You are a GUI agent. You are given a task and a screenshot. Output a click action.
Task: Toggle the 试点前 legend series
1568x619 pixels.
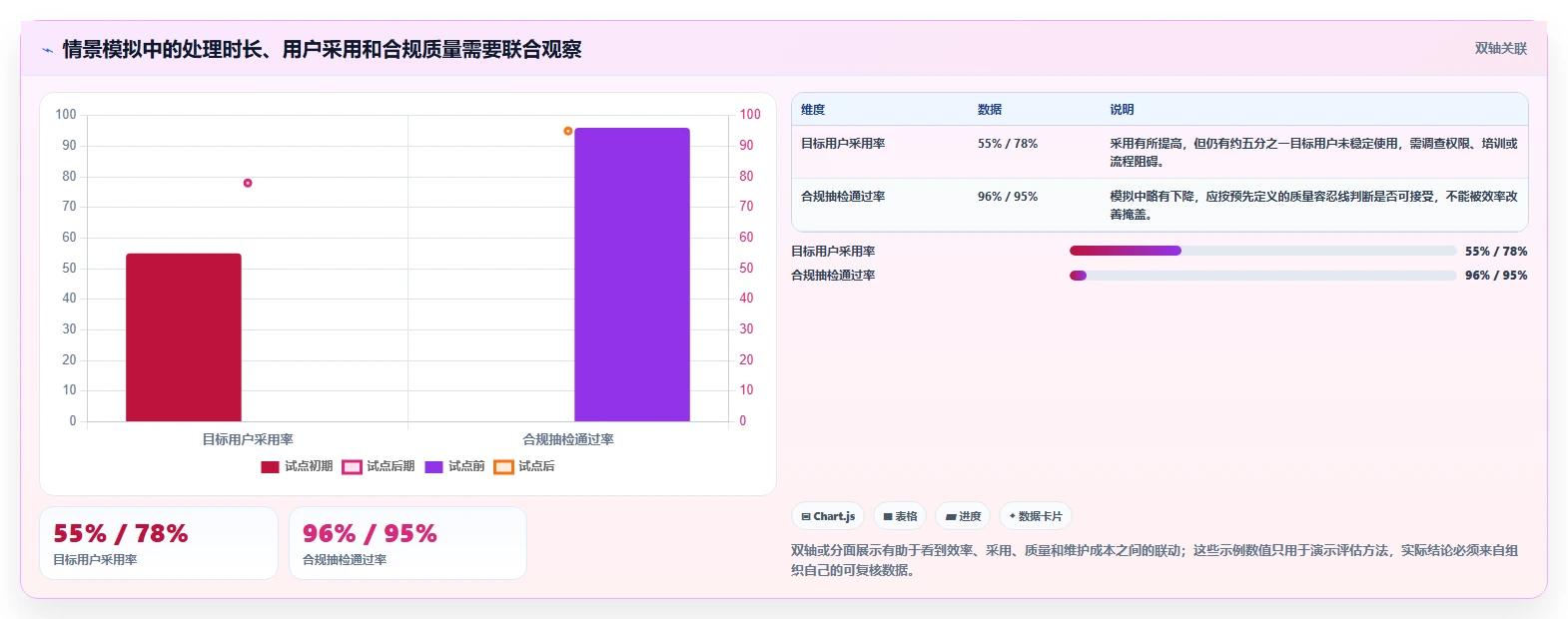tap(455, 466)
